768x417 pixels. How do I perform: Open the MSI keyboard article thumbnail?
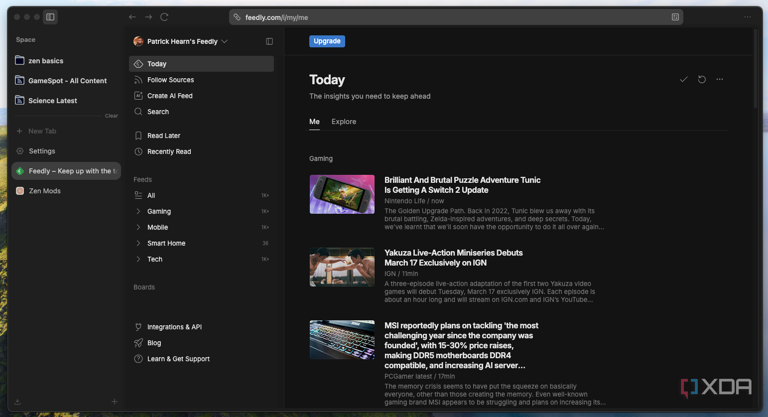coord(342,340)
